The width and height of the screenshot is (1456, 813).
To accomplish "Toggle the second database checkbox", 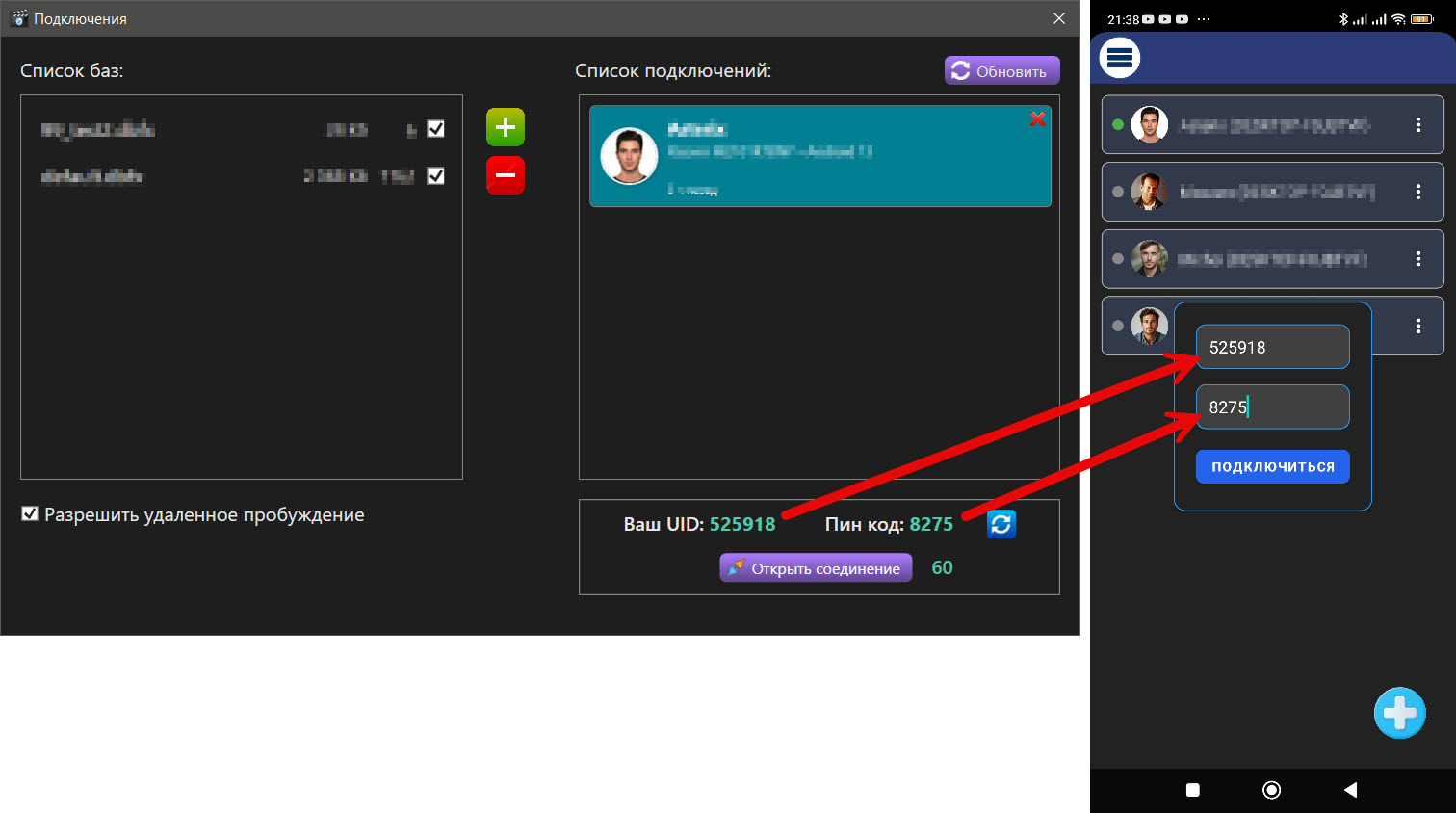I will pos(435,175).
